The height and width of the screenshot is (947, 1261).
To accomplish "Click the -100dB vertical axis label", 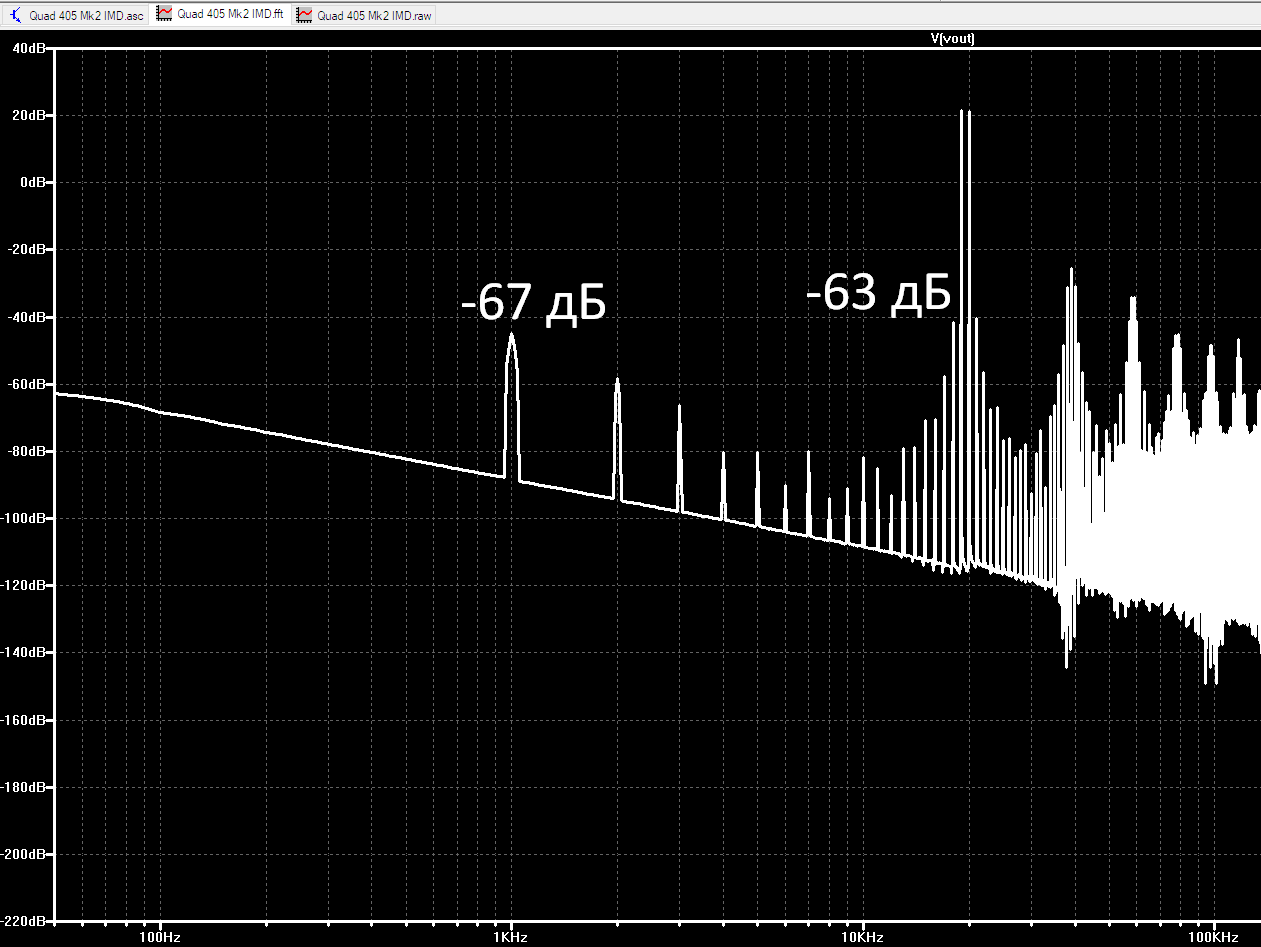I will [x=24, y=518].
